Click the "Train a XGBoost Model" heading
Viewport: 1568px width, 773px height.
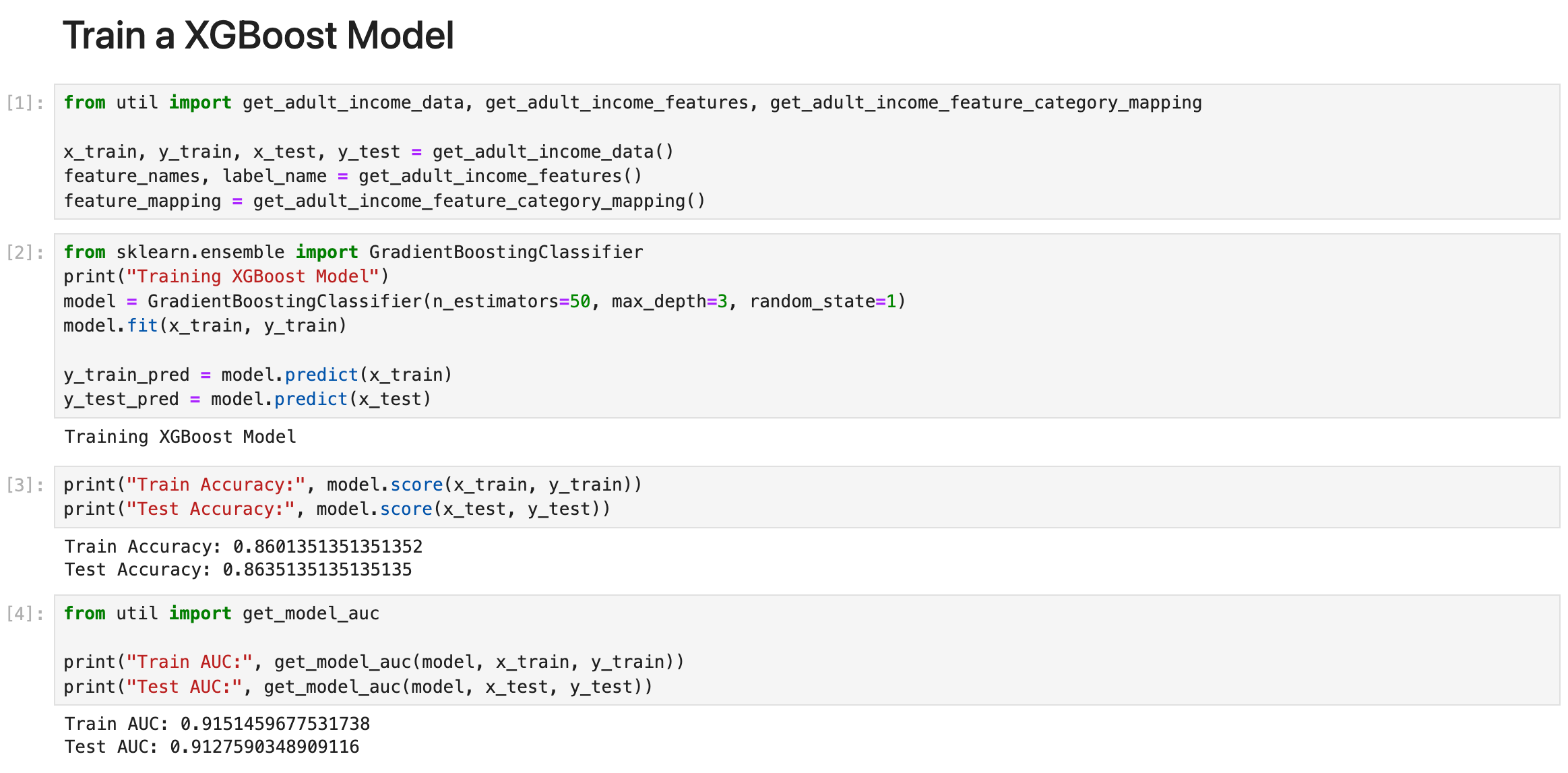click(x=258, y=35)
